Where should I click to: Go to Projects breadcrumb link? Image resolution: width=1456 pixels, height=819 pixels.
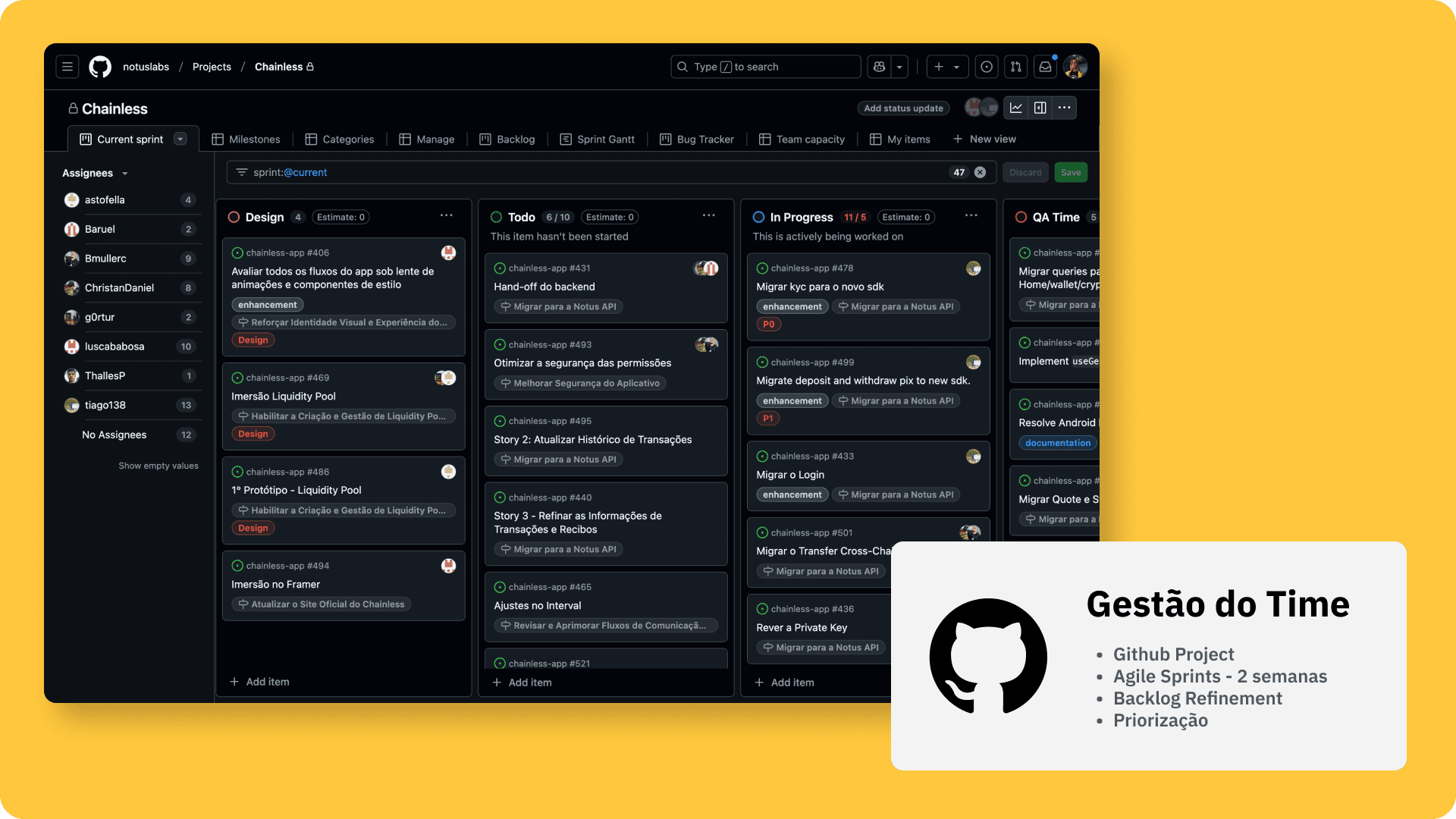coord(212,67)
